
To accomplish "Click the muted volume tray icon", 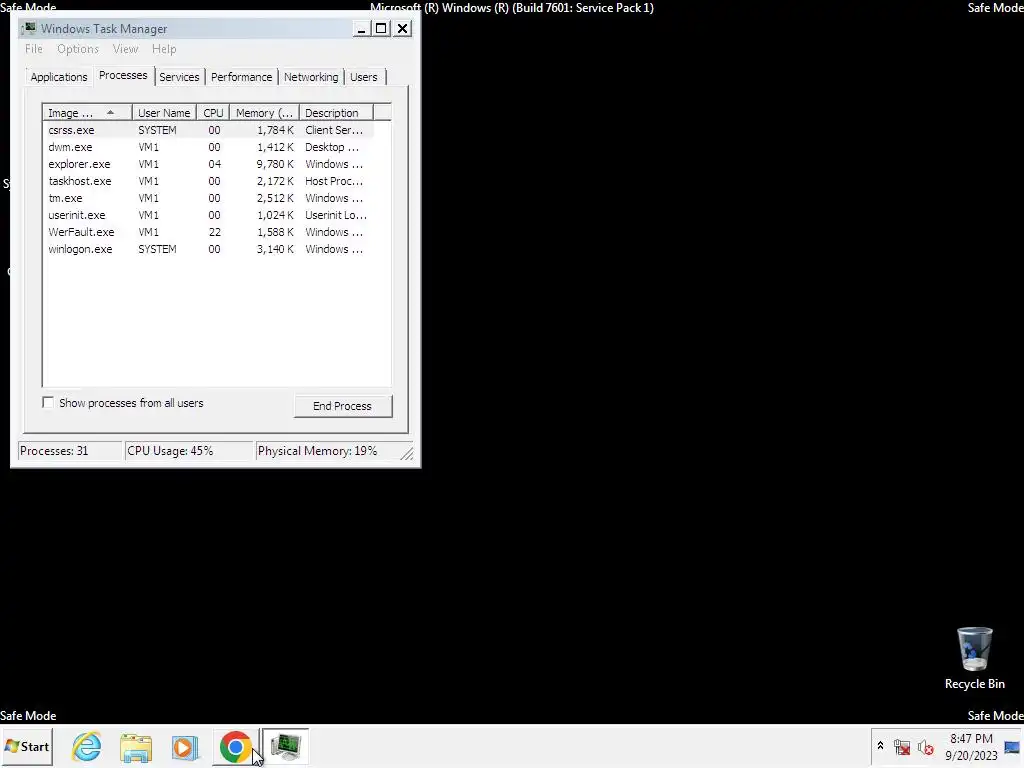I will (925, 747).
